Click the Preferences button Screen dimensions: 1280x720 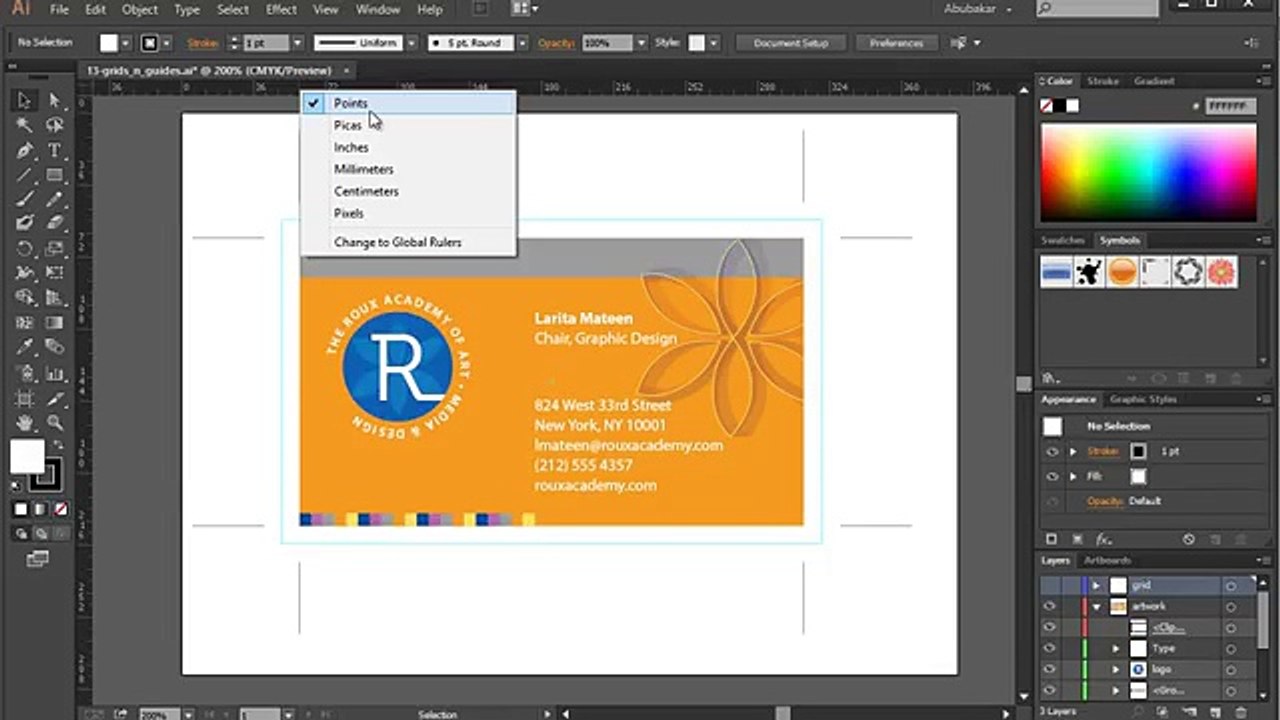click(896, 43)
